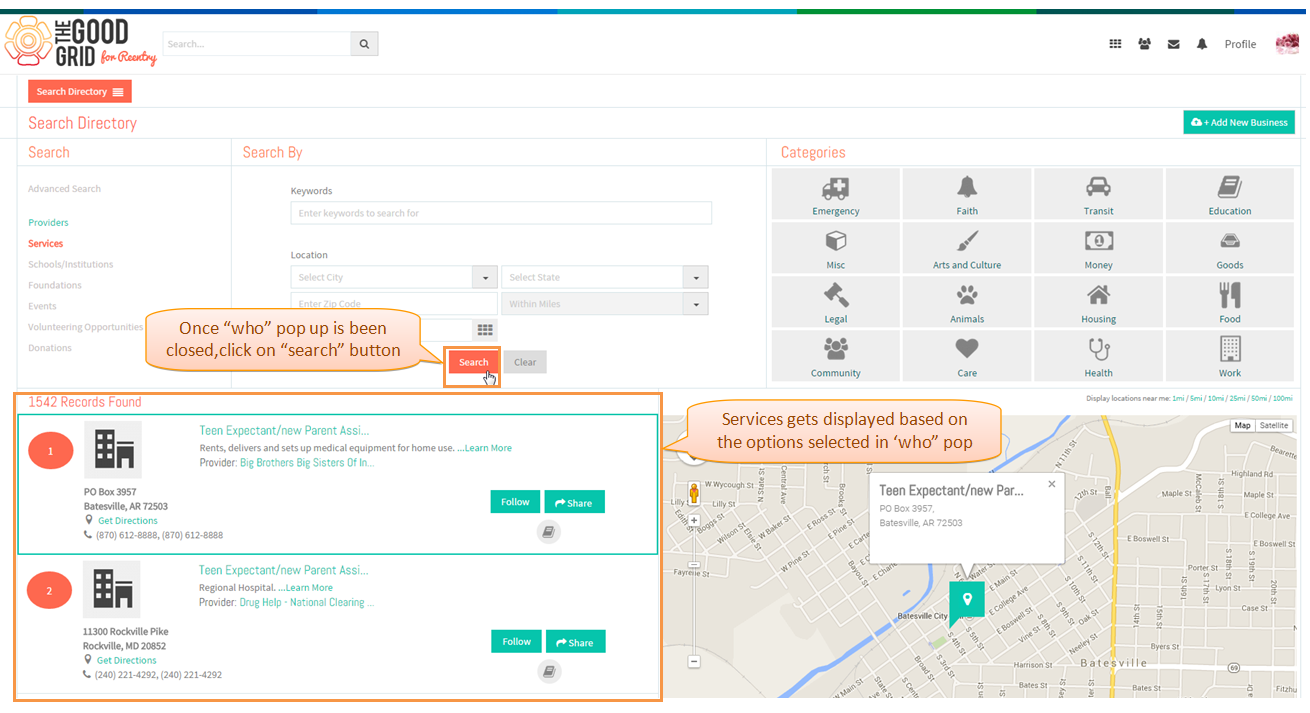Screen dimensions: 1310x713
Task: Open Get Directions for 11300 Rockville Pike
Action: pos(126,661)
